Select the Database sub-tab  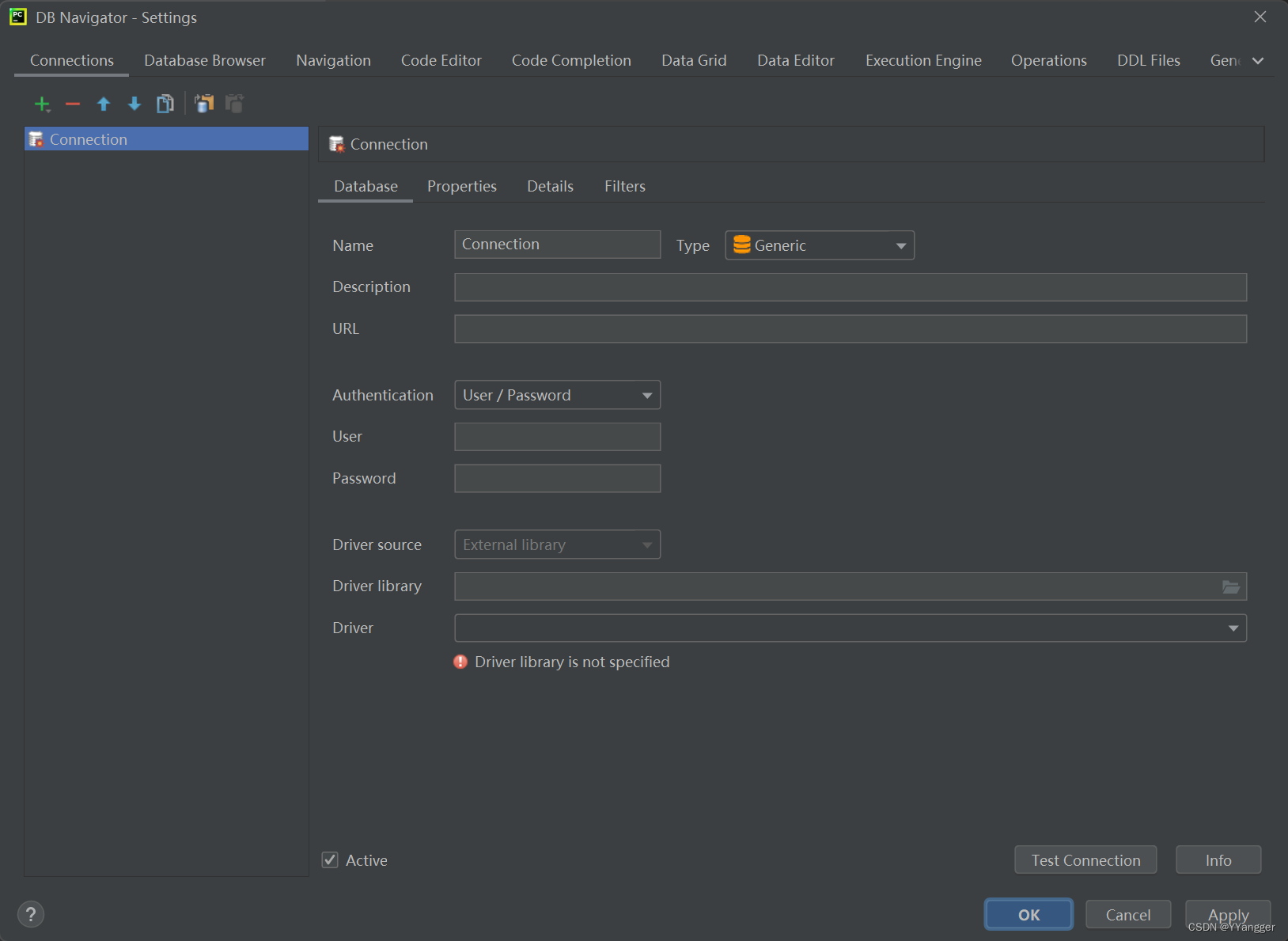click(x=366, y=187)
